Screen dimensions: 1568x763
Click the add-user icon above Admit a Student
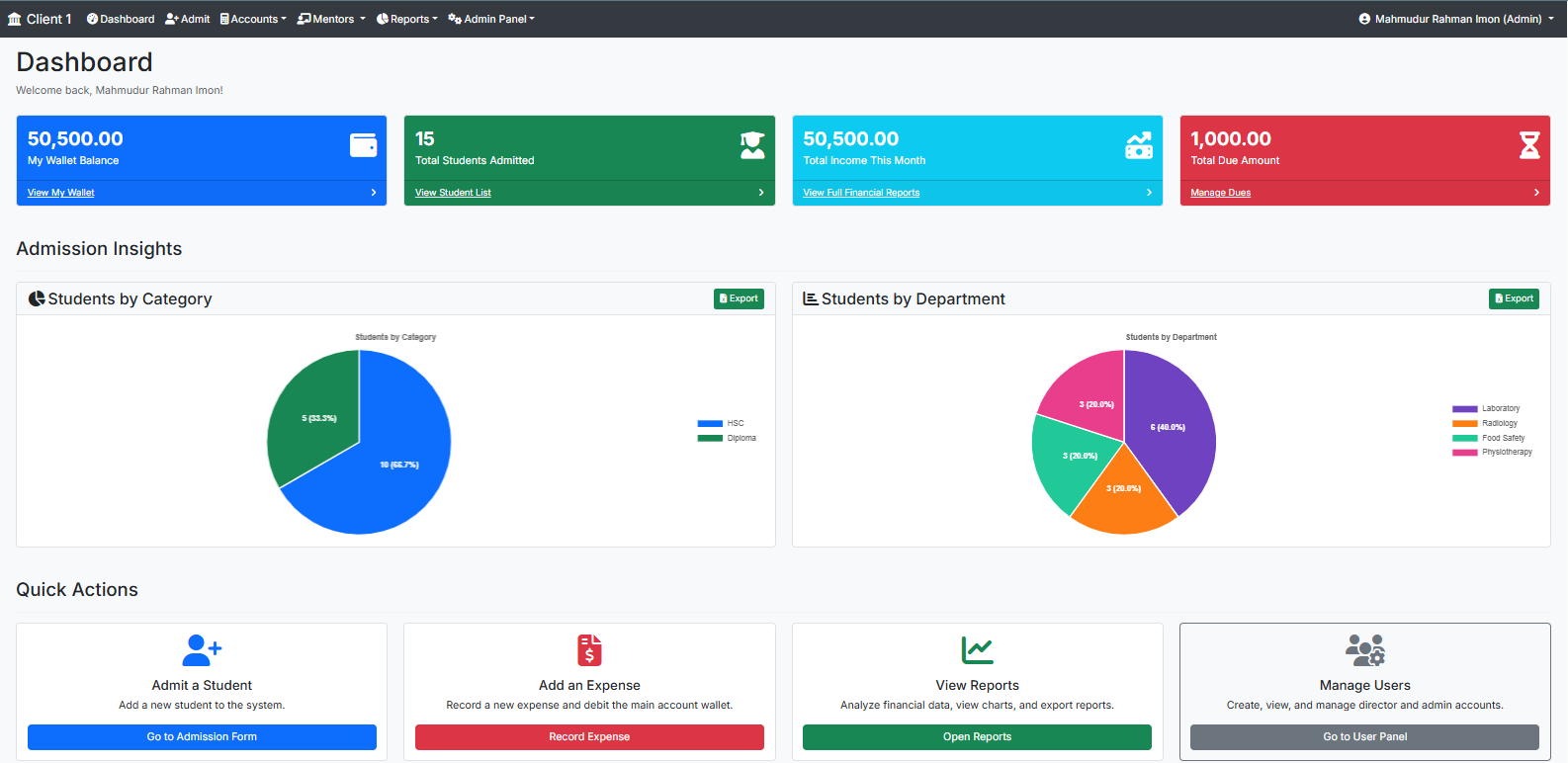click(202, 650)
